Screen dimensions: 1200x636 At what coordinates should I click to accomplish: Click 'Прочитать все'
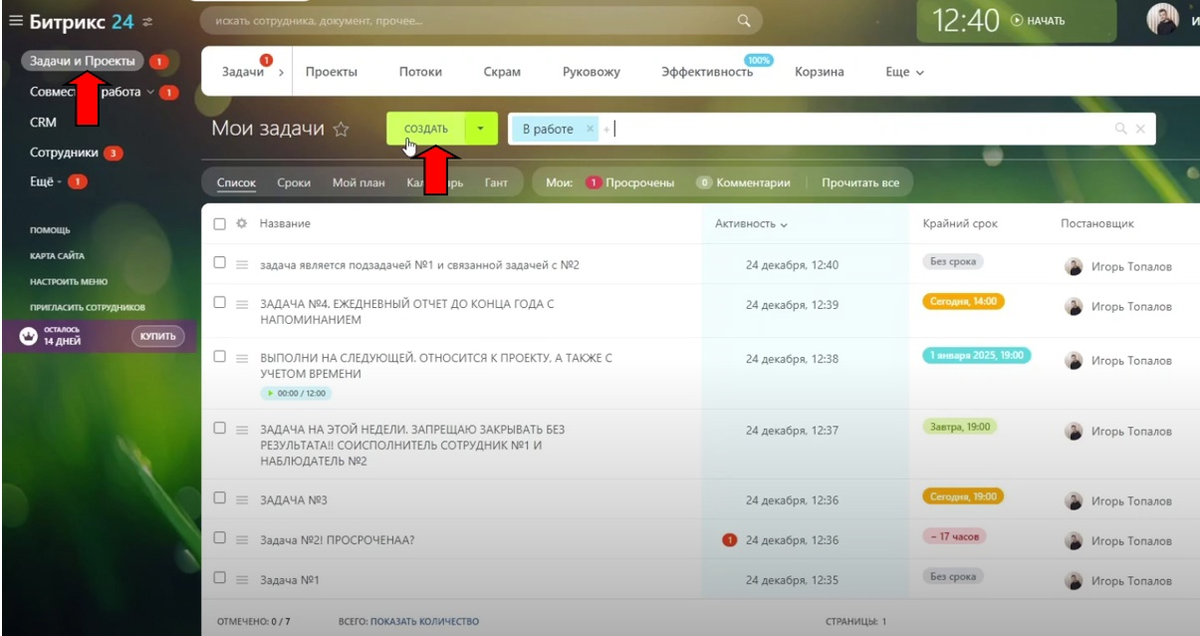point(860,183)
